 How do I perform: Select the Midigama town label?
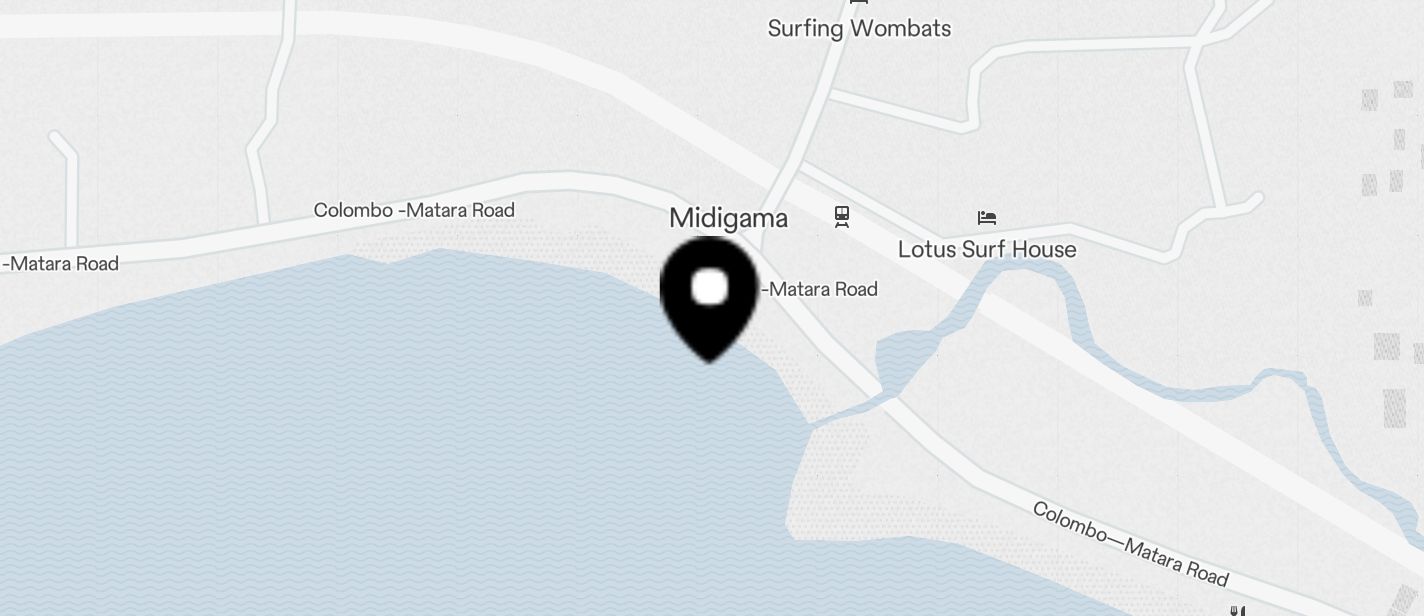tap(728, 218)
